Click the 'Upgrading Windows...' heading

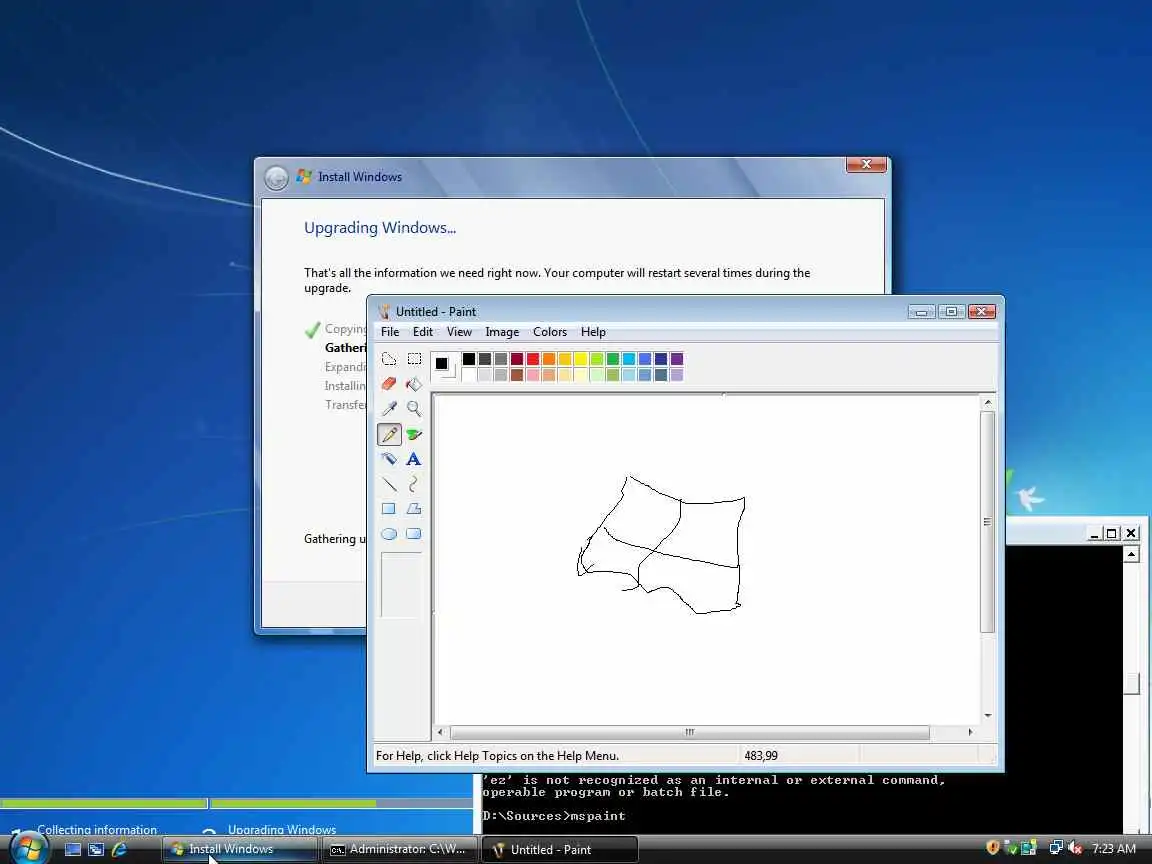click(380, 228)
